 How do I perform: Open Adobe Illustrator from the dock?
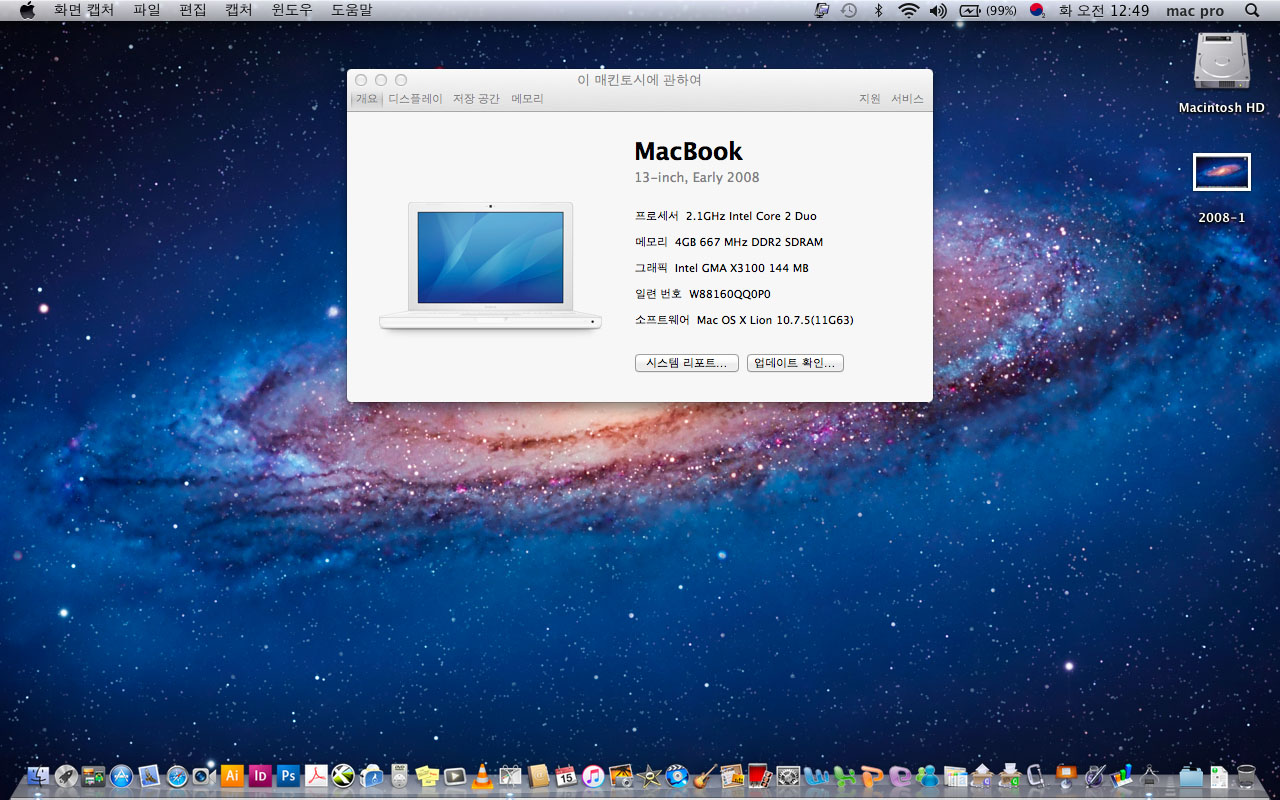pyautogui.click(x=232, y=775)
